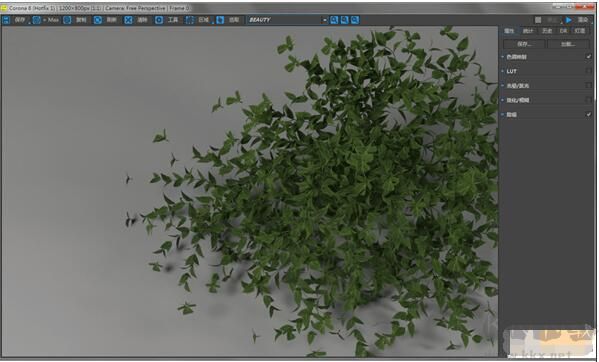599x362 pixels.
Task: Click the Refresh icon
Action: (x=98, y=20)
